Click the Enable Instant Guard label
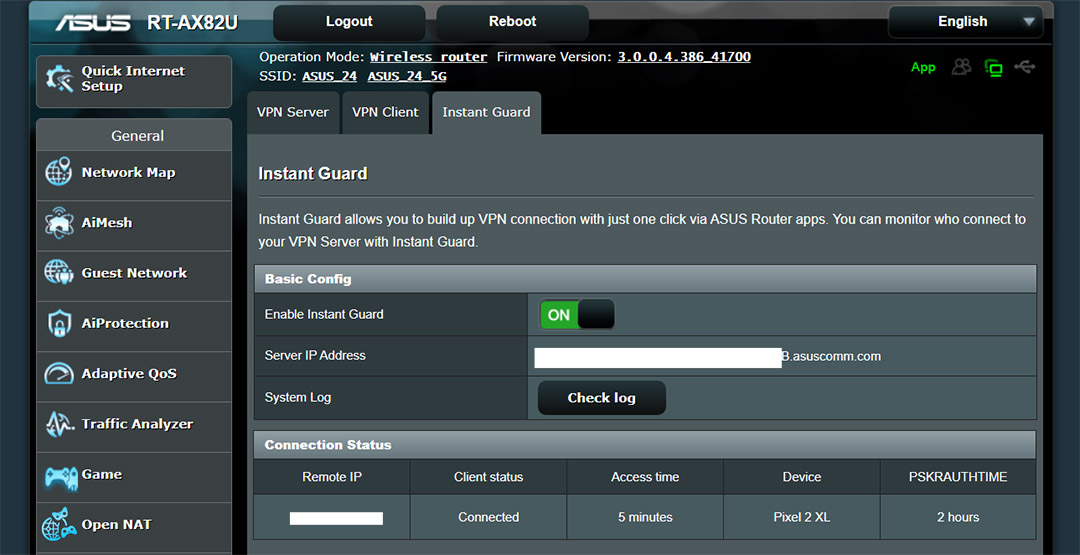 tap(324, 315)
